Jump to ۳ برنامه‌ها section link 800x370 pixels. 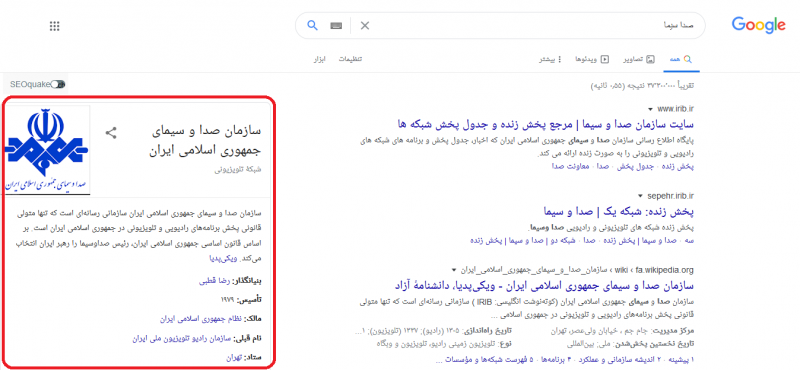point(555,360)
